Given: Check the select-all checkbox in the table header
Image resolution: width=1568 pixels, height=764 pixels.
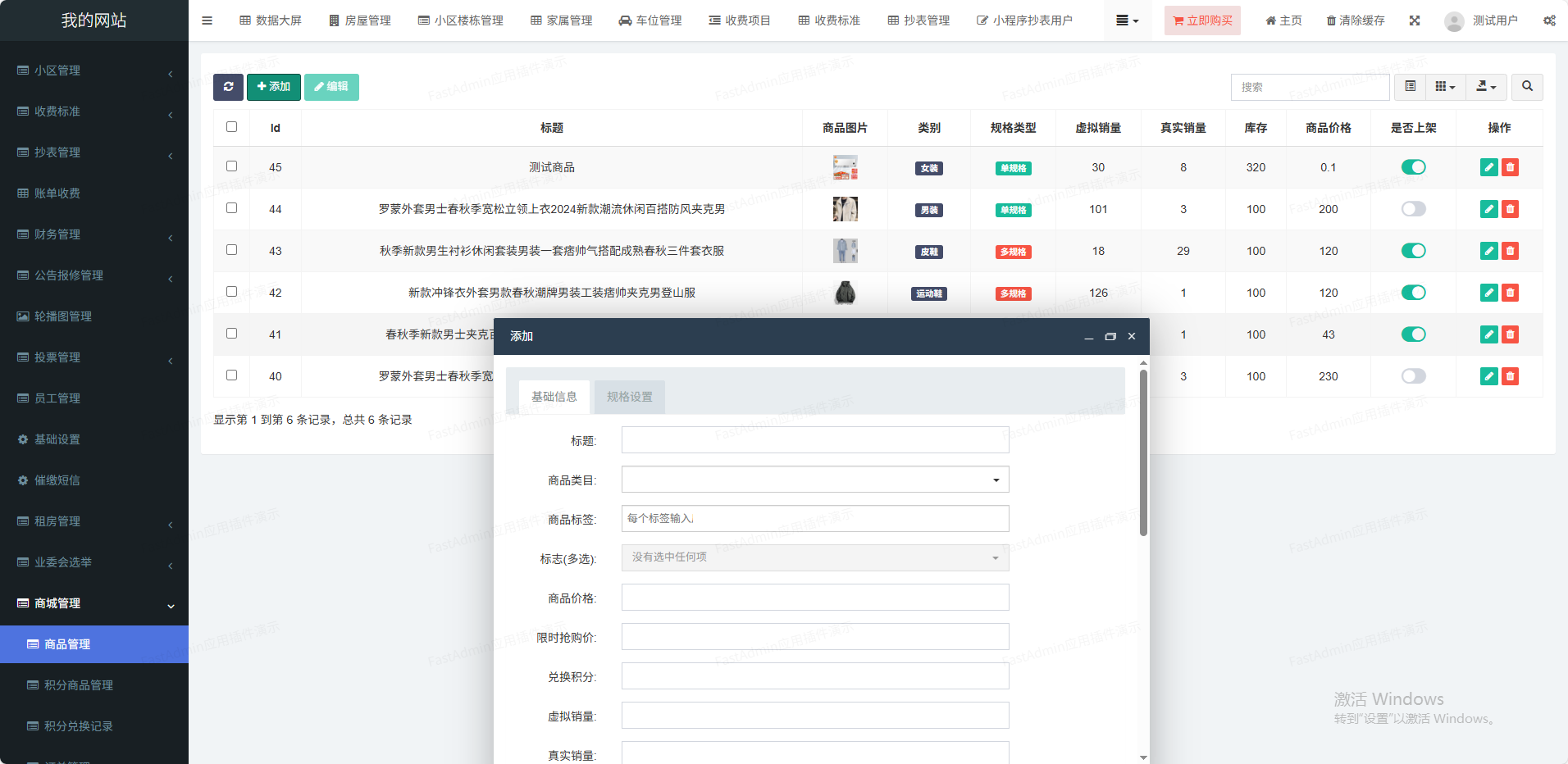Looking at the screenshot, I should 231,127.
